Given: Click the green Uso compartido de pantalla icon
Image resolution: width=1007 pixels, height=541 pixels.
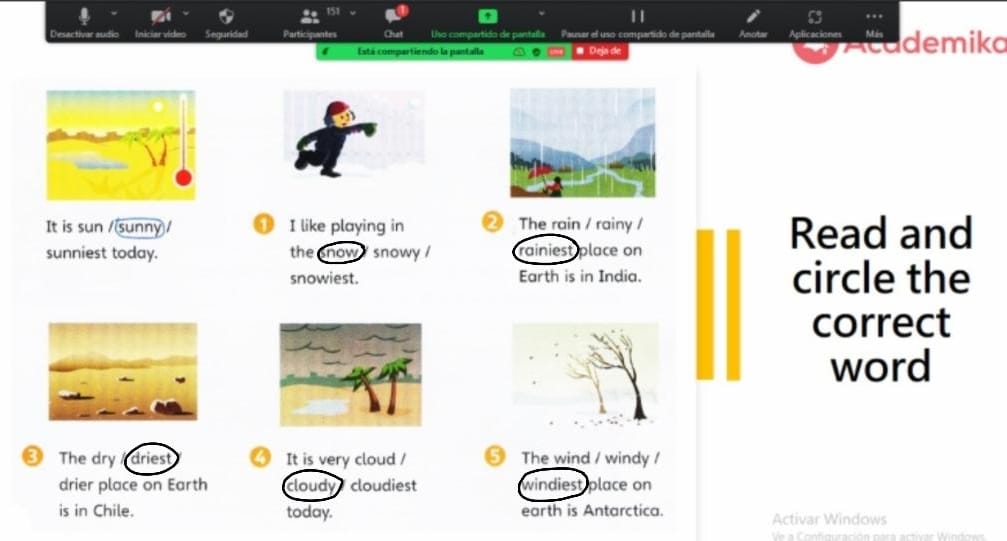Looking at the screenshot, I should pyautogui.click(x=487, y=16).
